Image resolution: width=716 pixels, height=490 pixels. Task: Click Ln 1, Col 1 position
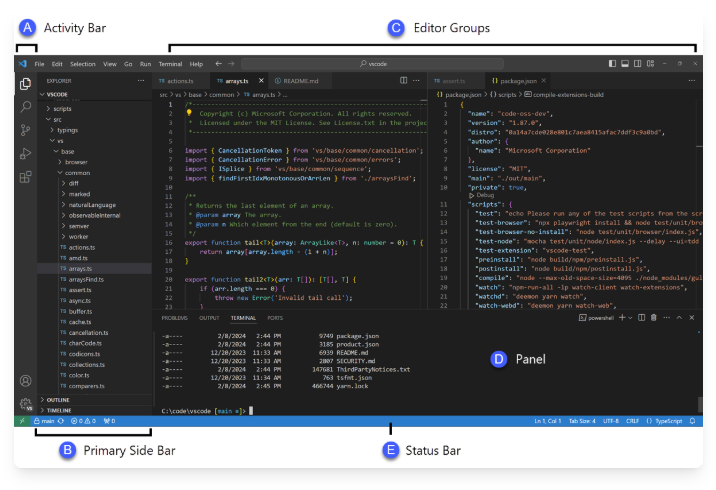coord(548,421)
